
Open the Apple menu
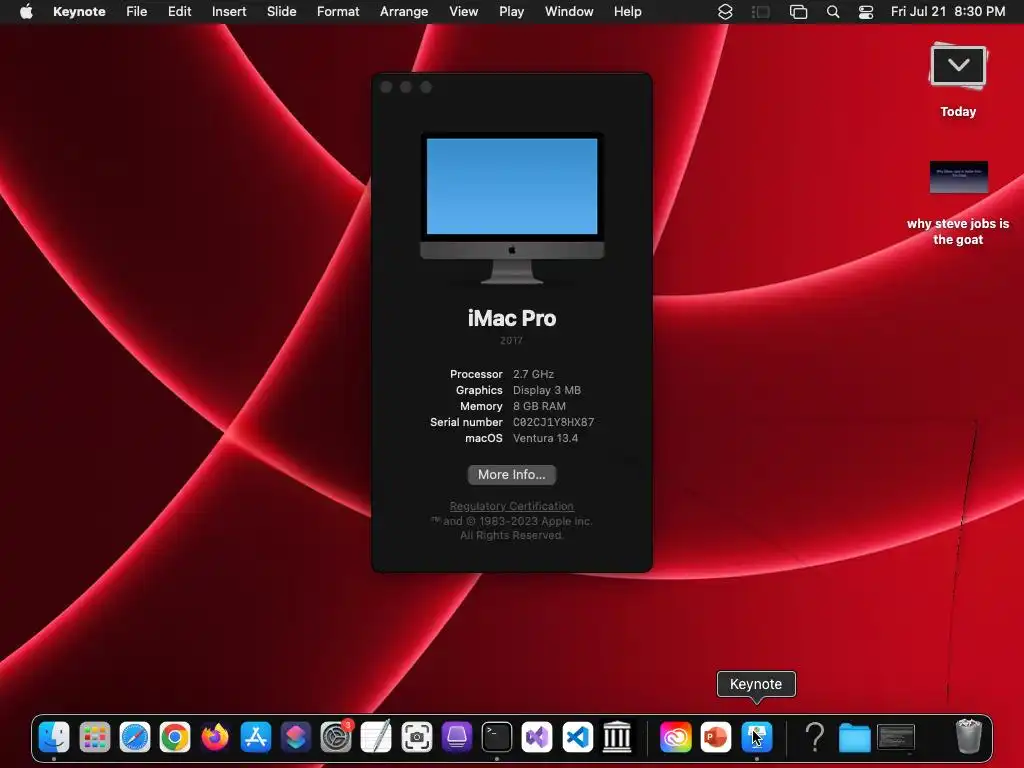pos(26,11)
